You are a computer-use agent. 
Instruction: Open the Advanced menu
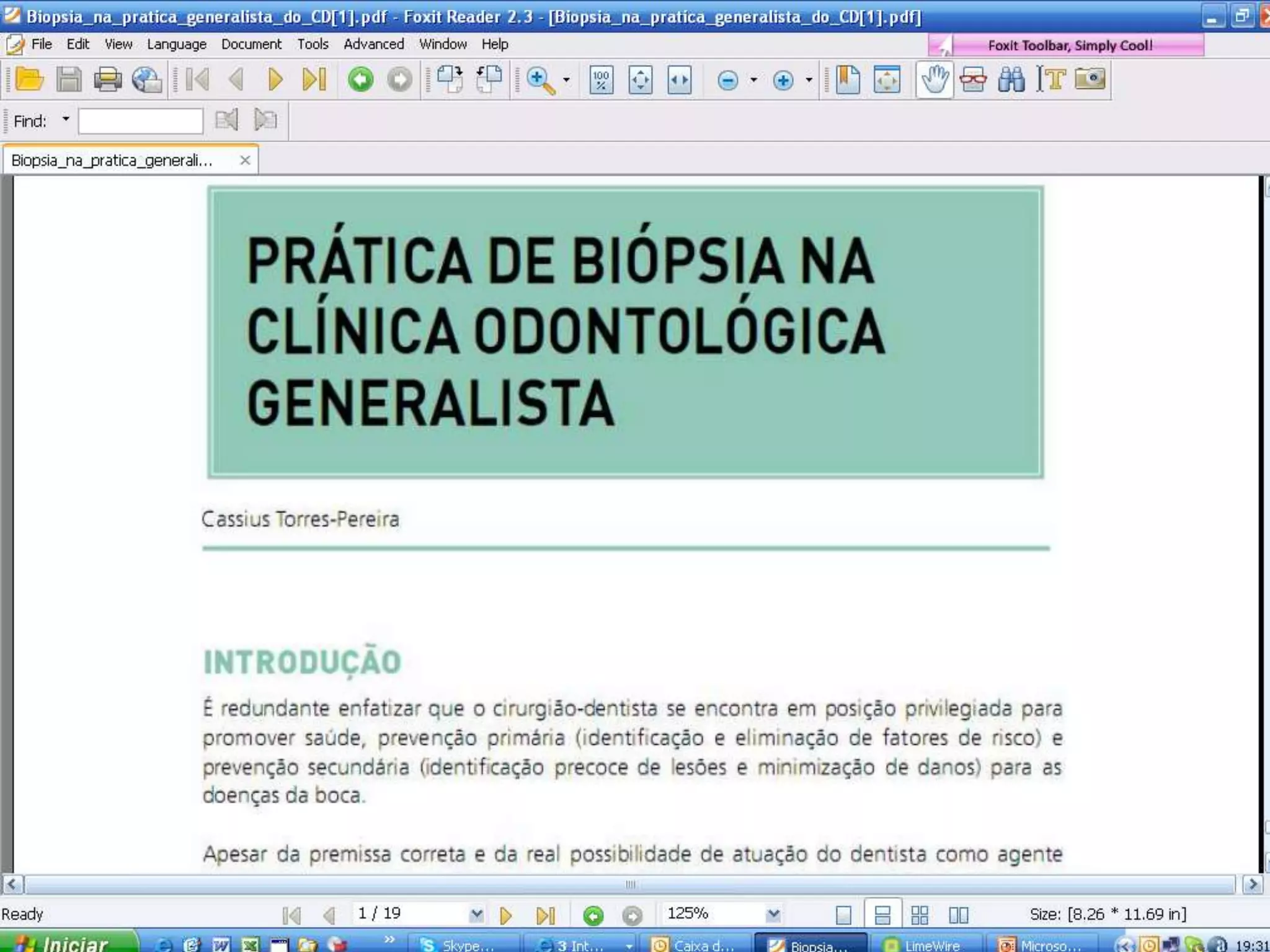pyautogui.click(x=373, y=45)
